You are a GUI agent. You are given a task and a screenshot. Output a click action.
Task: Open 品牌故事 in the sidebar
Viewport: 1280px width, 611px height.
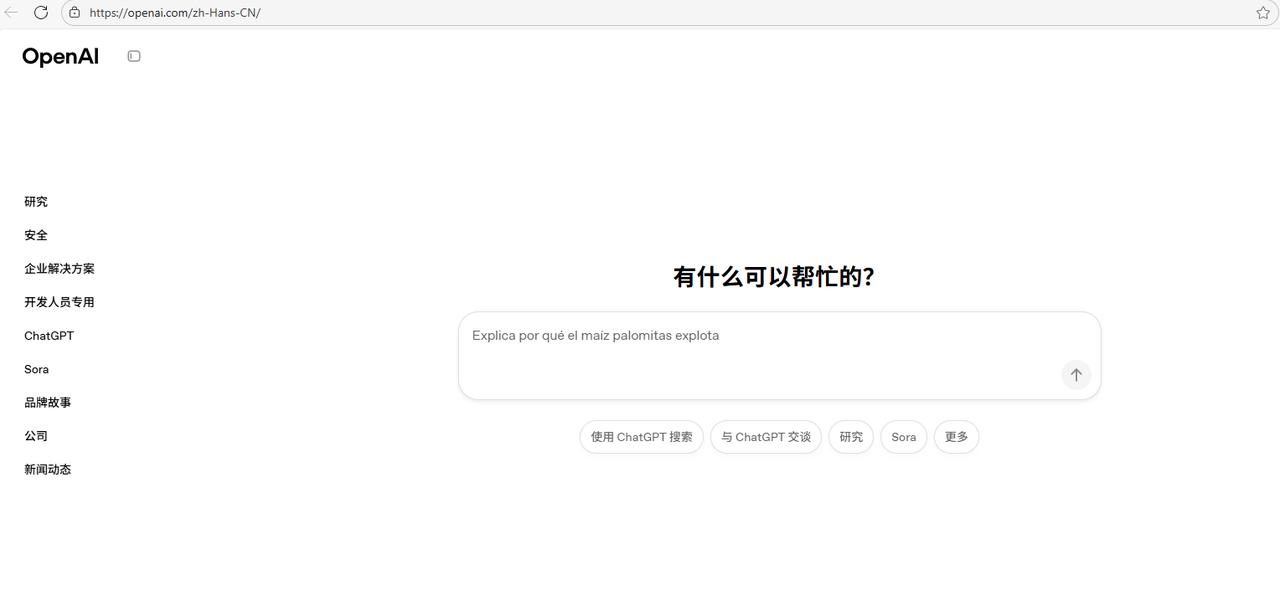click(x=48, y=403)
